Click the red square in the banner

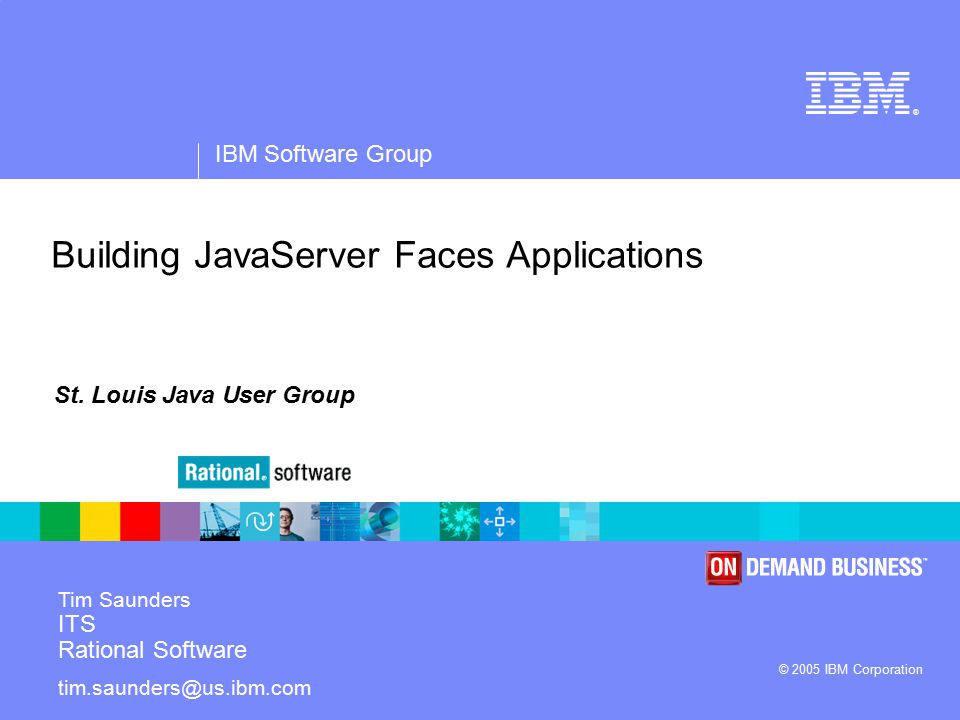tap(140, 521)
